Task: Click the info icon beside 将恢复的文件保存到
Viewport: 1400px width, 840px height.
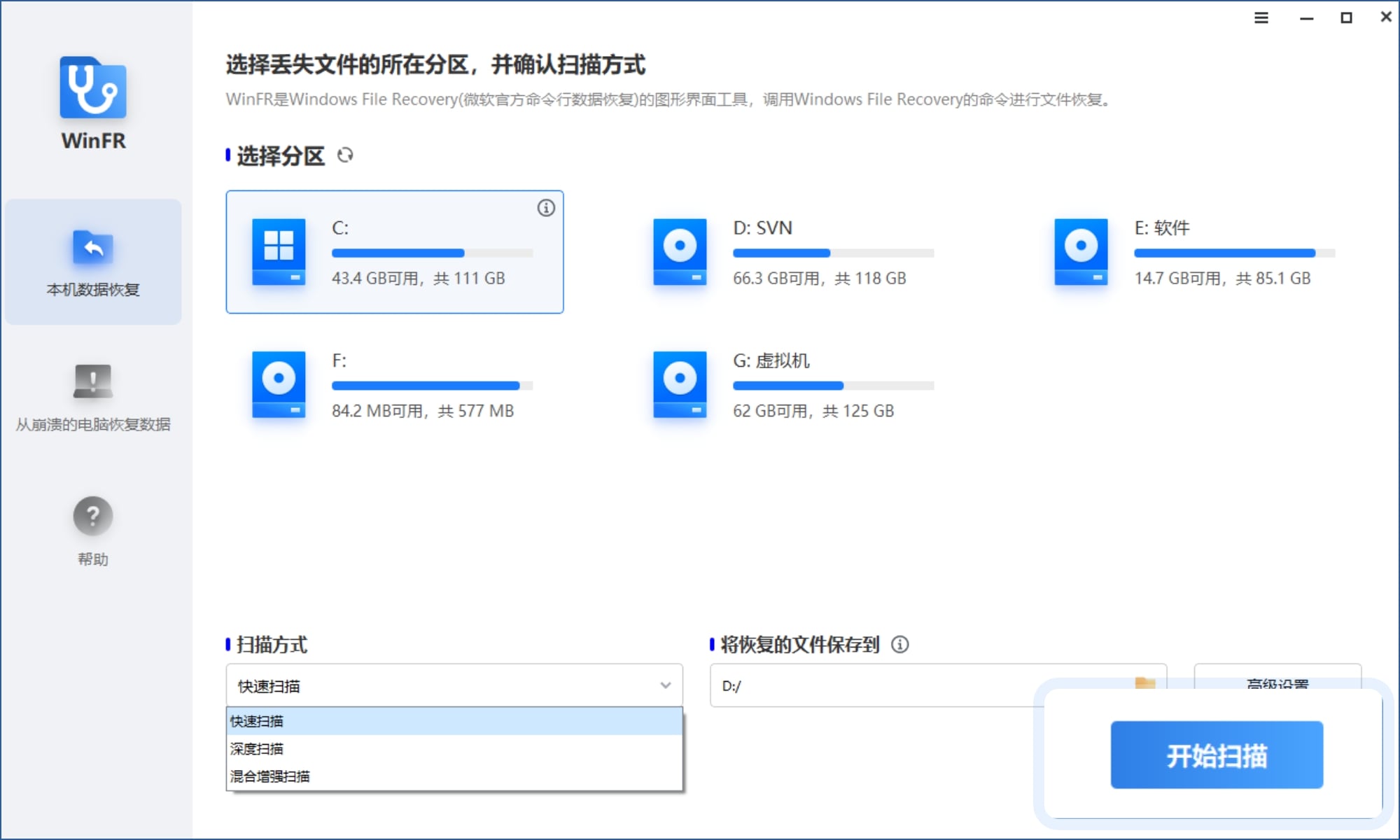Action: click(901, 645)
